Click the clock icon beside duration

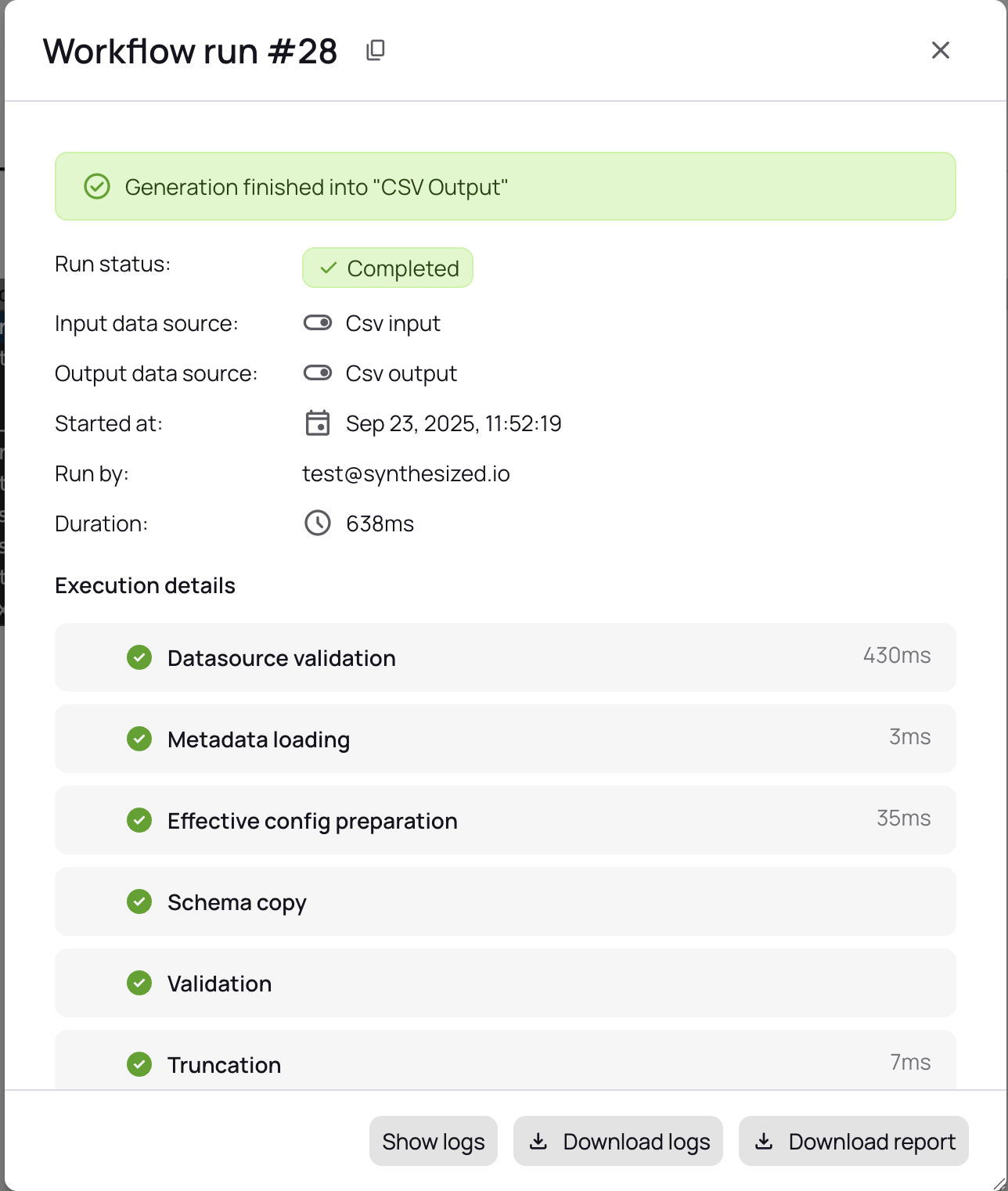tap(318, 524)
